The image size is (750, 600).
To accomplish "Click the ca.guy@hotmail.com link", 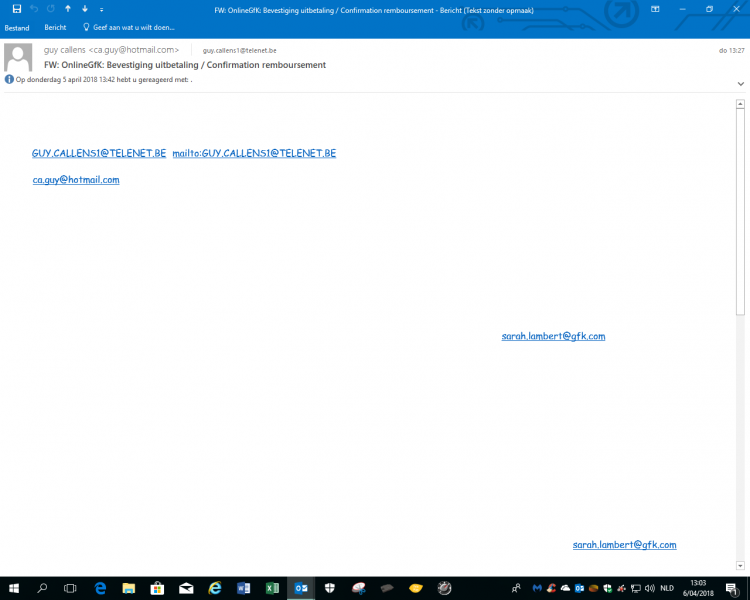I will tap(76, 180).
